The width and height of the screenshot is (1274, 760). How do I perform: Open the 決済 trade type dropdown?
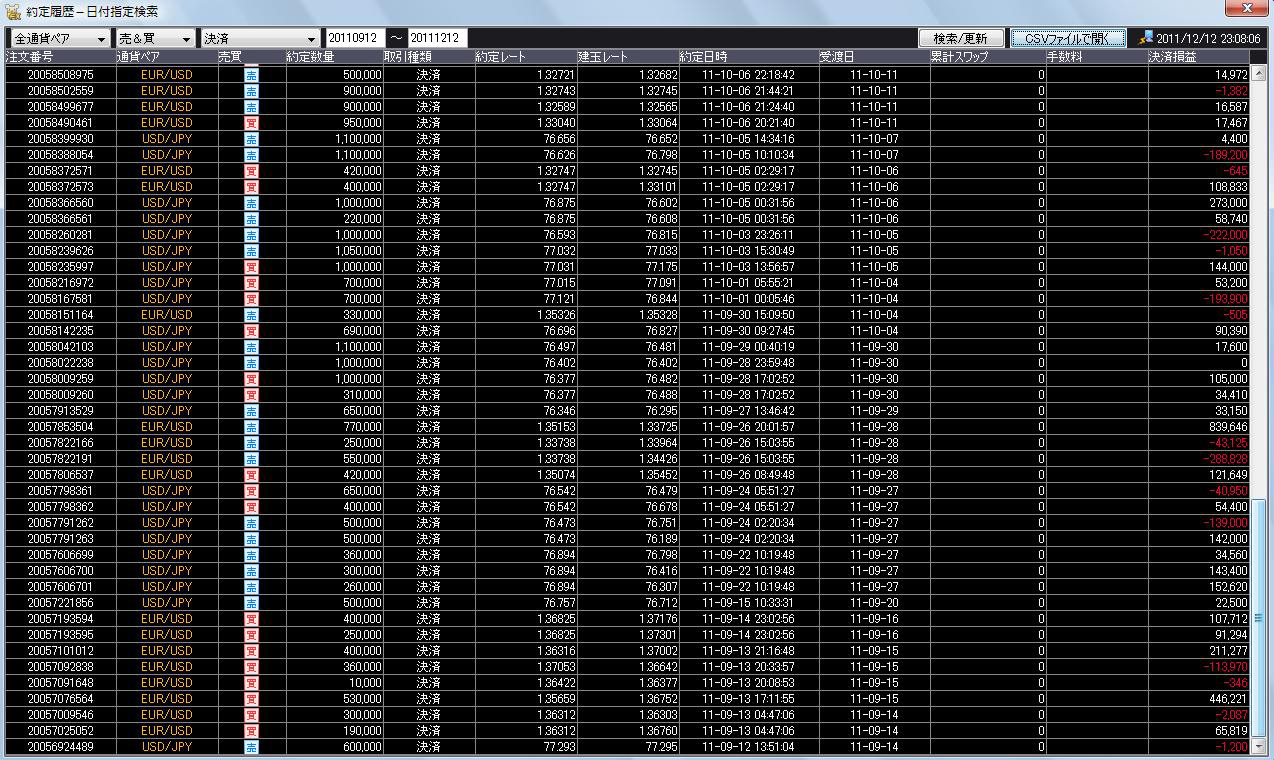tap(260, 38)
